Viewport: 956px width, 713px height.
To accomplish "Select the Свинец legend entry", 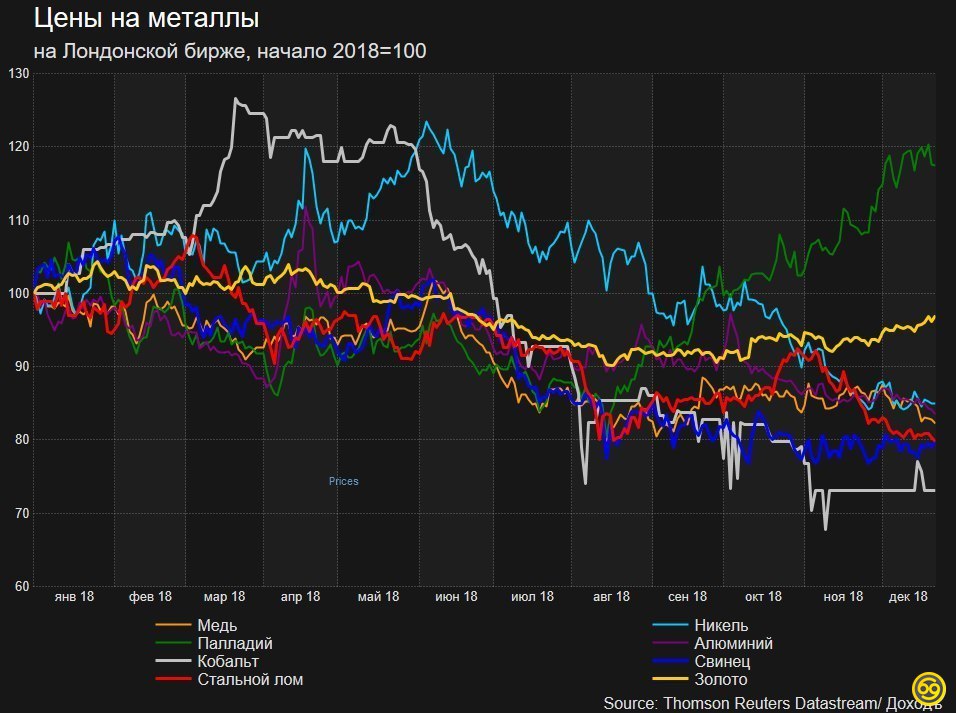I will [x=701, y=661].
